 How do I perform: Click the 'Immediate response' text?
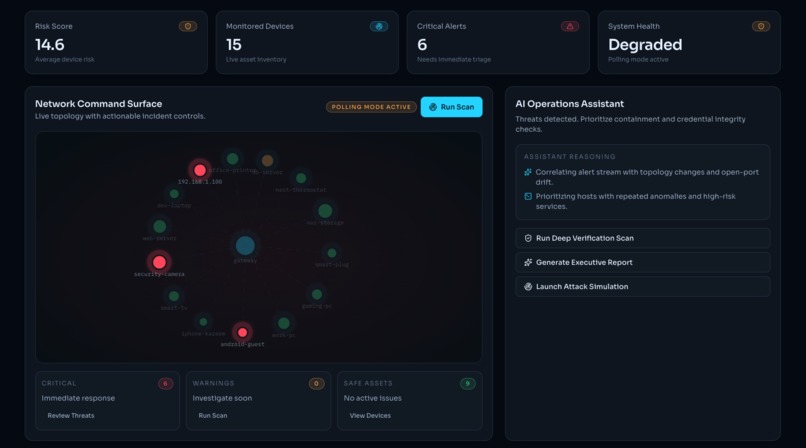click(x=78, y=398)
